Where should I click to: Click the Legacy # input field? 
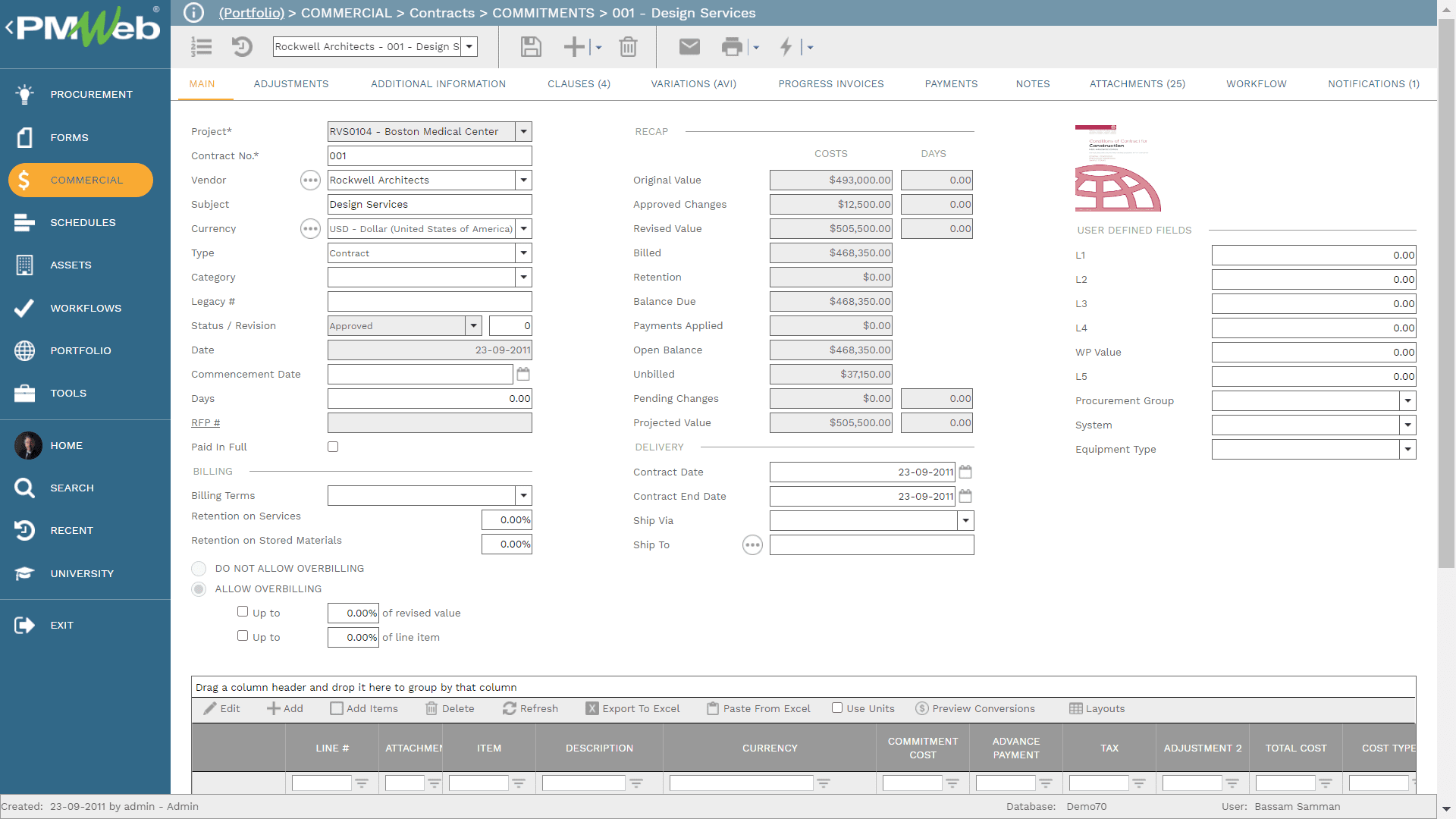click(x=430, y=301)
